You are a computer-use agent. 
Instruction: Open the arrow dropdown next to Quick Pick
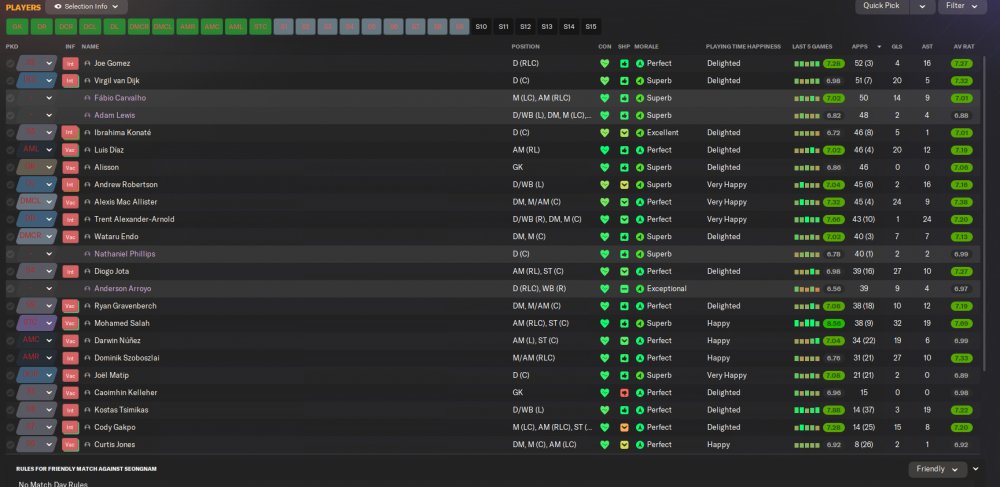point(922,6)
